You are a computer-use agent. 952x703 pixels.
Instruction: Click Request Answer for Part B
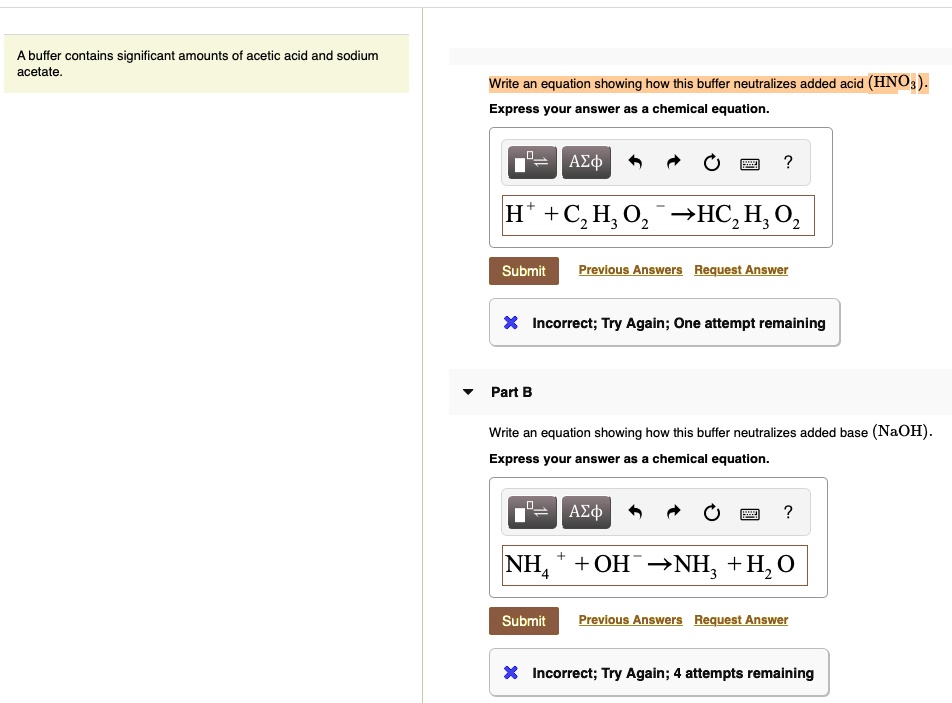[740, 620]
